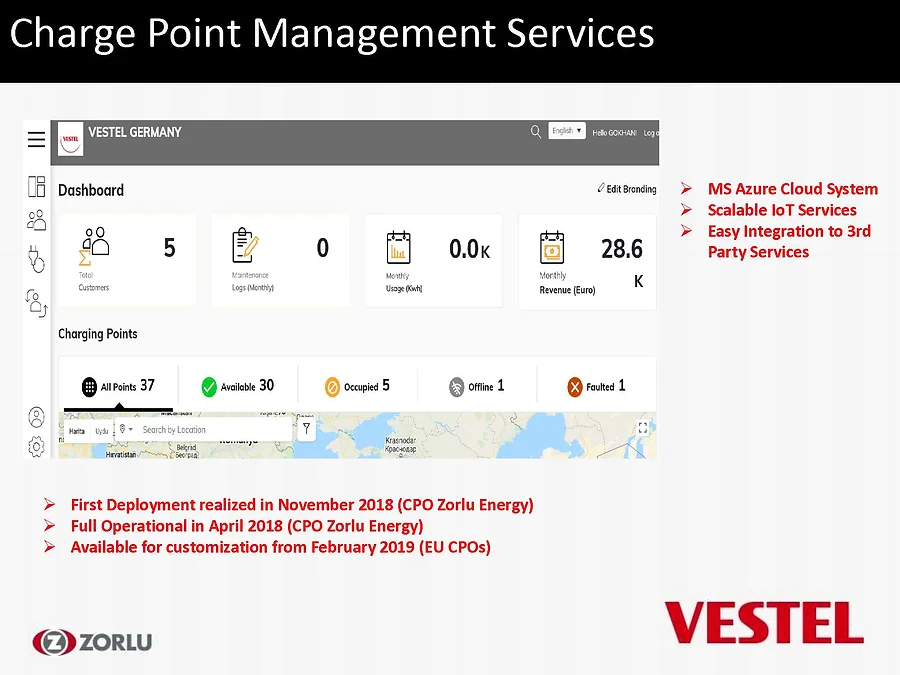
Task: Click the large red VESTEL logo
Action: [764, 623]
